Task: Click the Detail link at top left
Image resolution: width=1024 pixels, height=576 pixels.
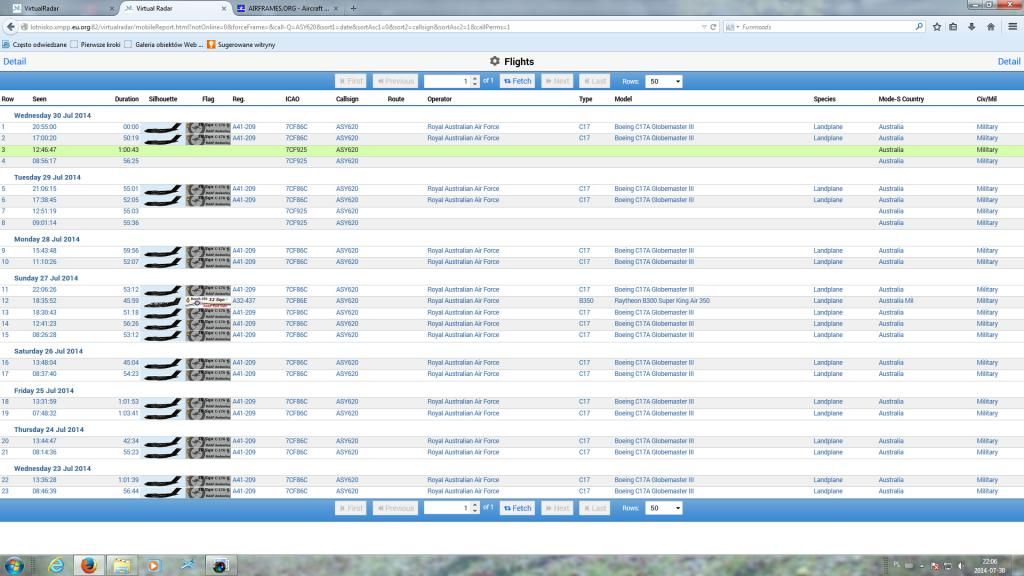Action: click(x=15, y=62)
